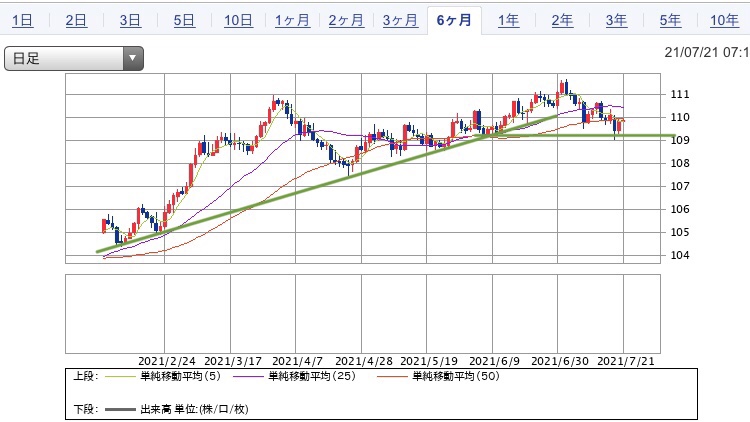Screen dimensions: 750x422
Task: Click the 106 price axis label
Action: click(x=680, y=209)
